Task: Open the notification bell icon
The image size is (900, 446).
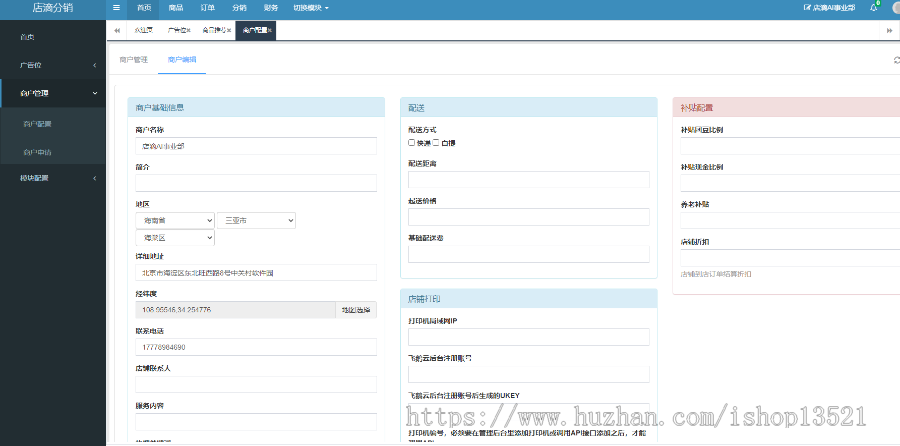Action: click(x=873, y=8)
